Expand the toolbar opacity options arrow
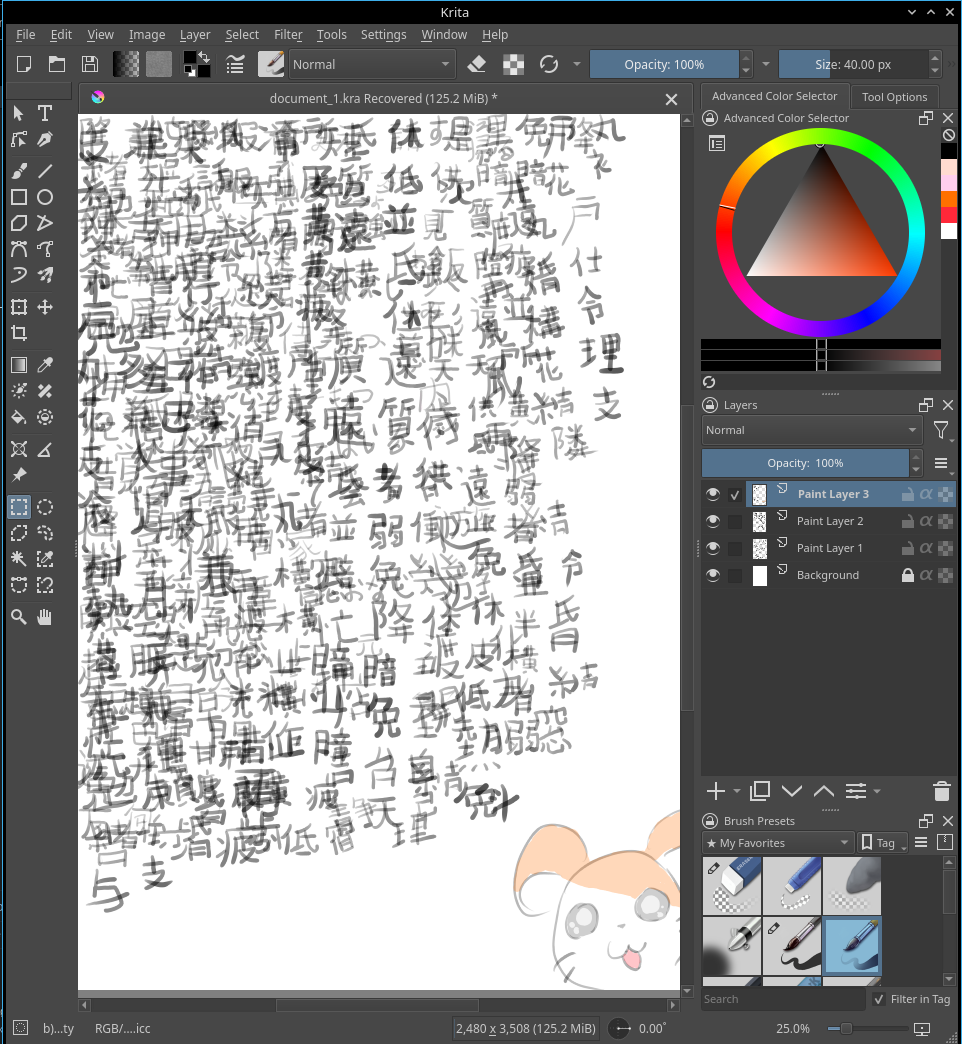Screen dimensions: 962x1044 pyautogui.click(x=766, y=64)
